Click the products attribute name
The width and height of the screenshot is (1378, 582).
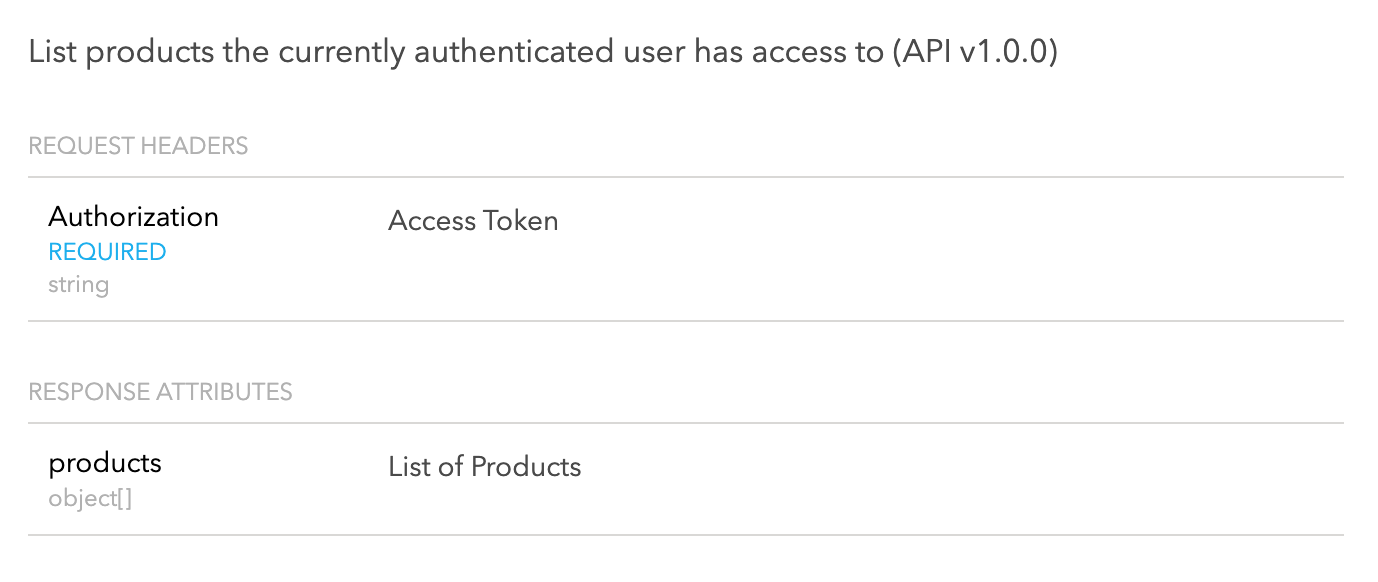(105, 463)
